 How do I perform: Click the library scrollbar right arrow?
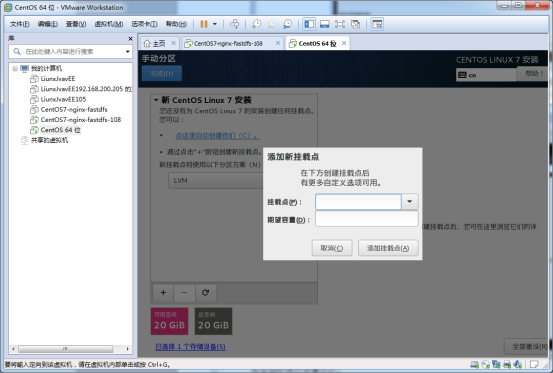point(127,349)
